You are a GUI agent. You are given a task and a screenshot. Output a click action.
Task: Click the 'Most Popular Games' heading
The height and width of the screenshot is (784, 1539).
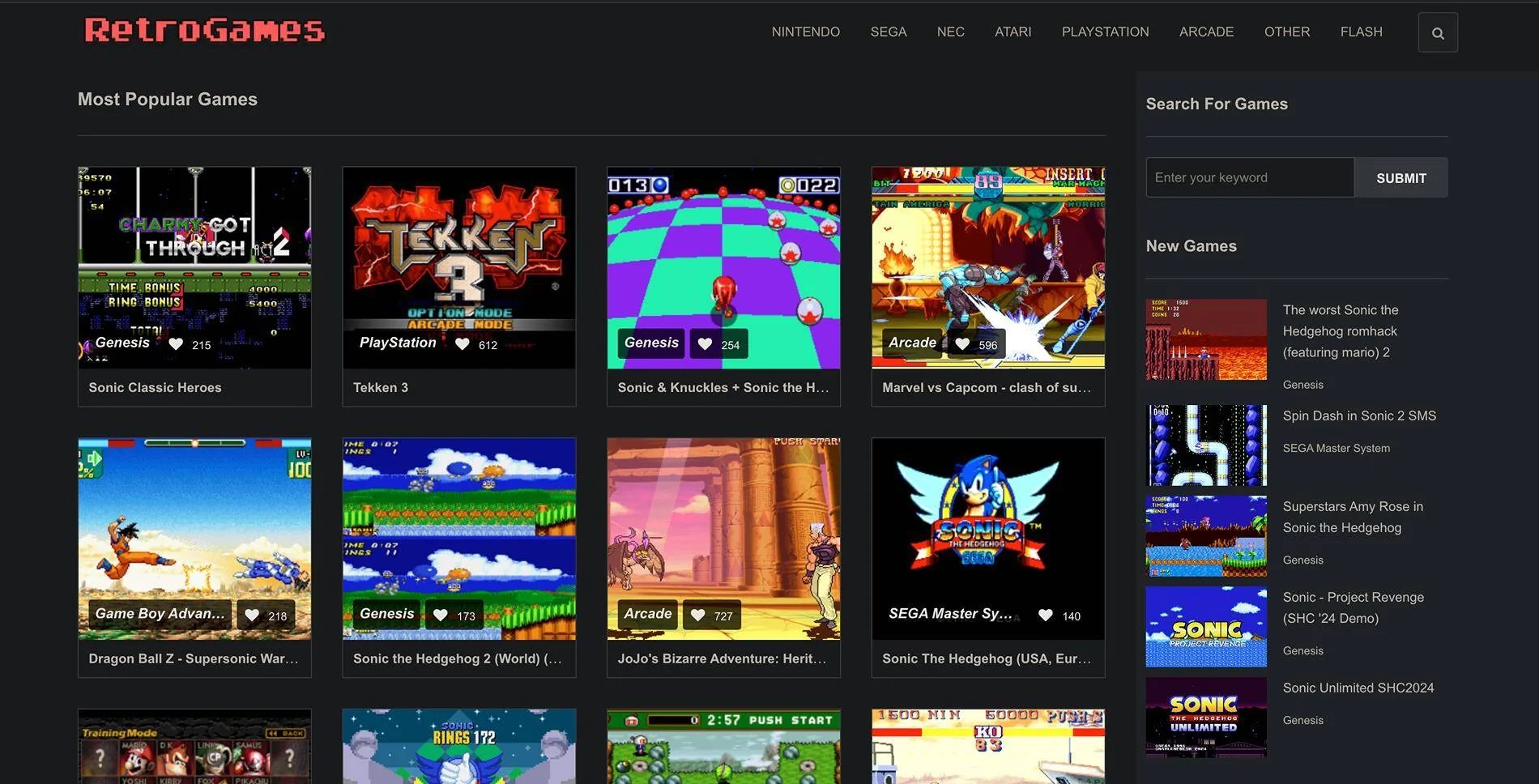[168, 99]
